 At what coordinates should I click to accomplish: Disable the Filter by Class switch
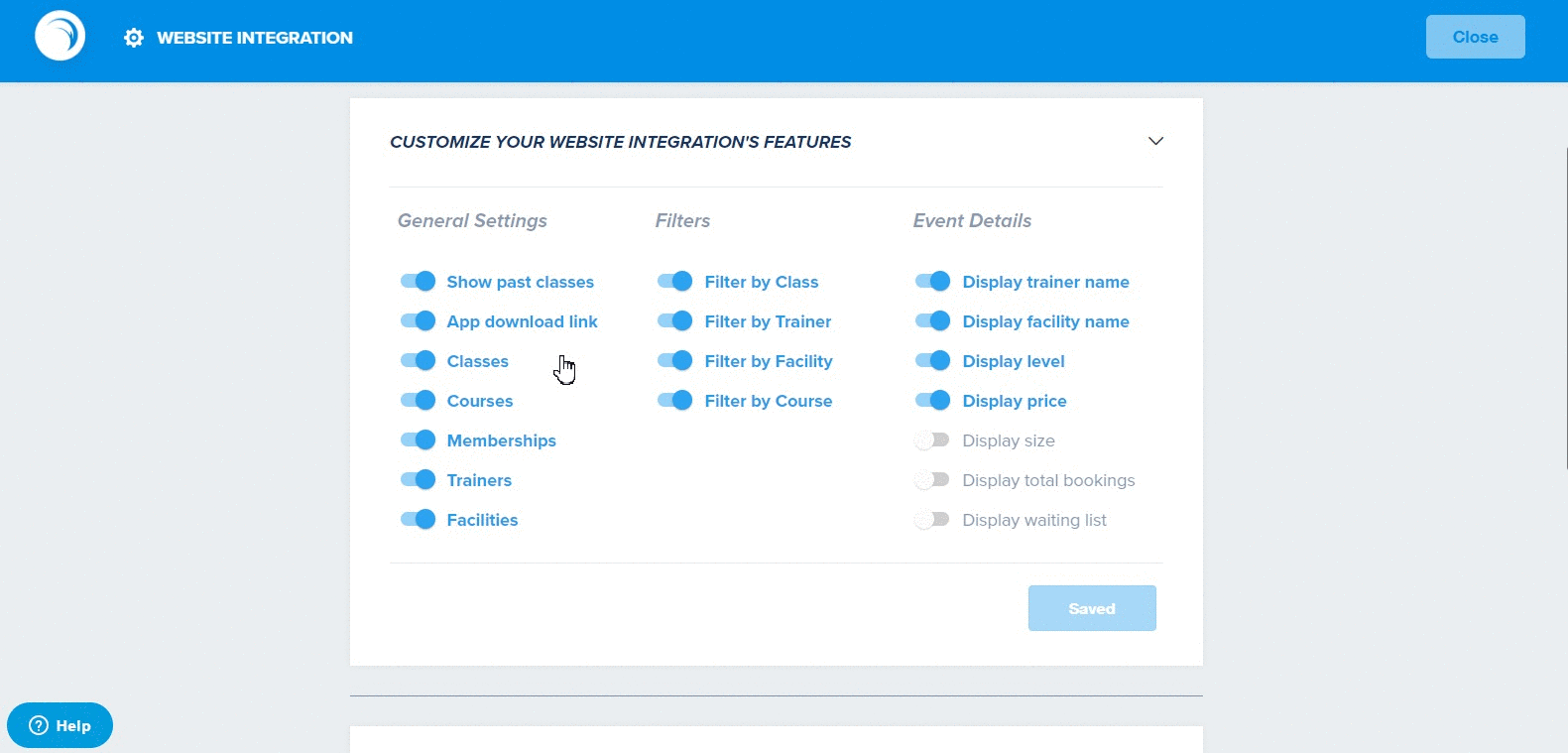pos(675,281)
